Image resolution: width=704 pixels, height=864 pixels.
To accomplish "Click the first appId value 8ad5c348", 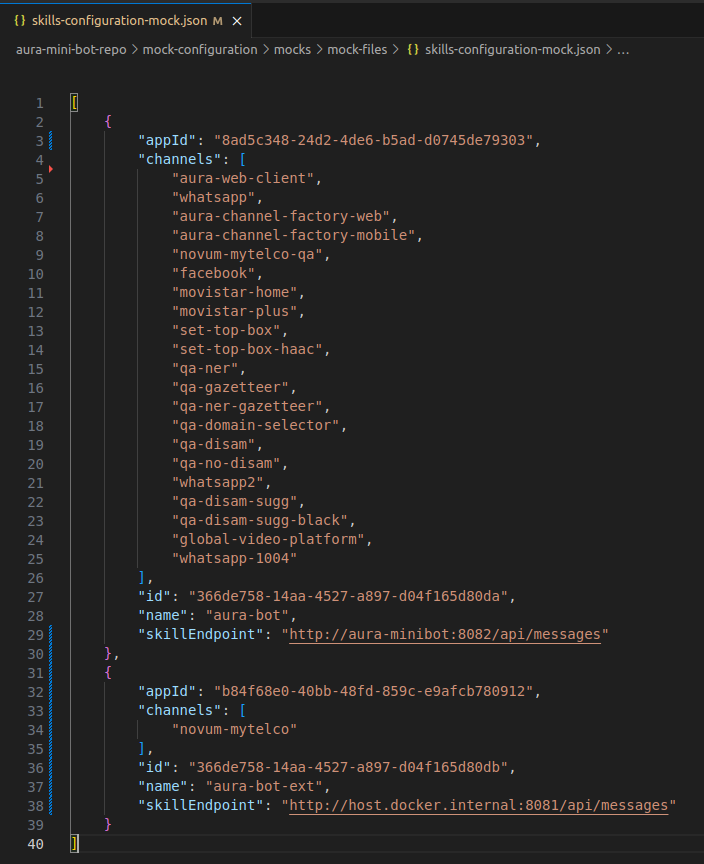I will coord(373,141).
